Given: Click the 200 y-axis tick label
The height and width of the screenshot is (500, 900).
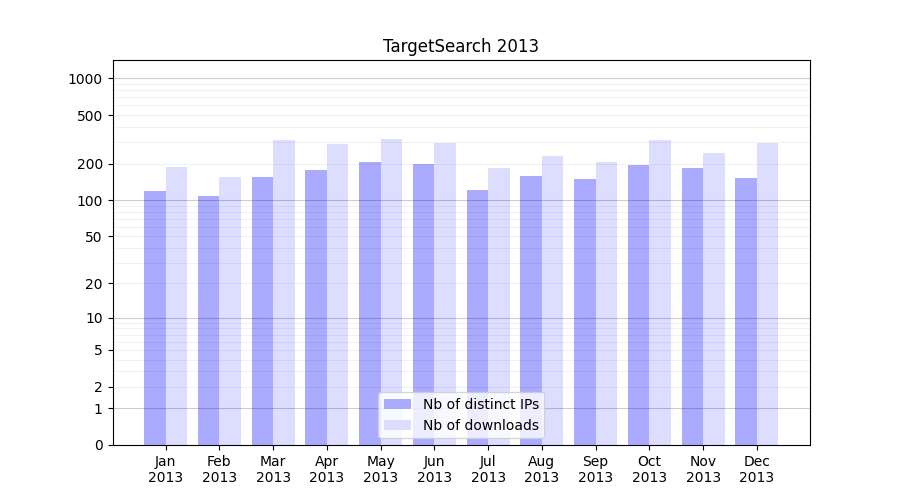Looking at the screenshot, I should pos(90,164).
